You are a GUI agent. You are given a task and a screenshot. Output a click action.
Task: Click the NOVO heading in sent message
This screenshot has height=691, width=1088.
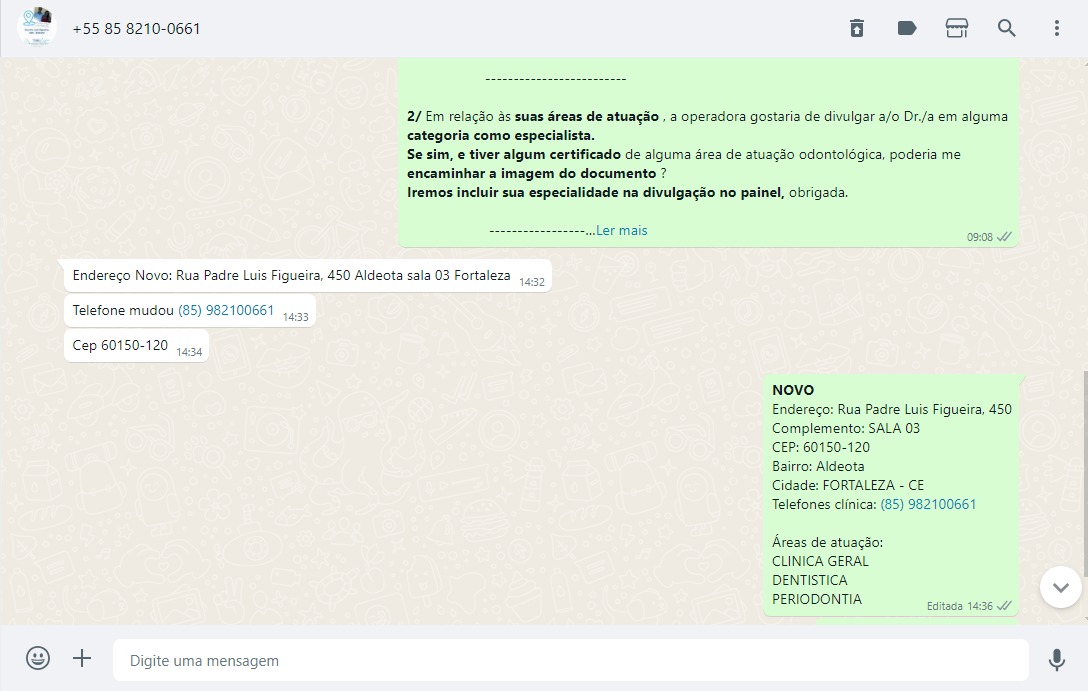tap(793, 390)
